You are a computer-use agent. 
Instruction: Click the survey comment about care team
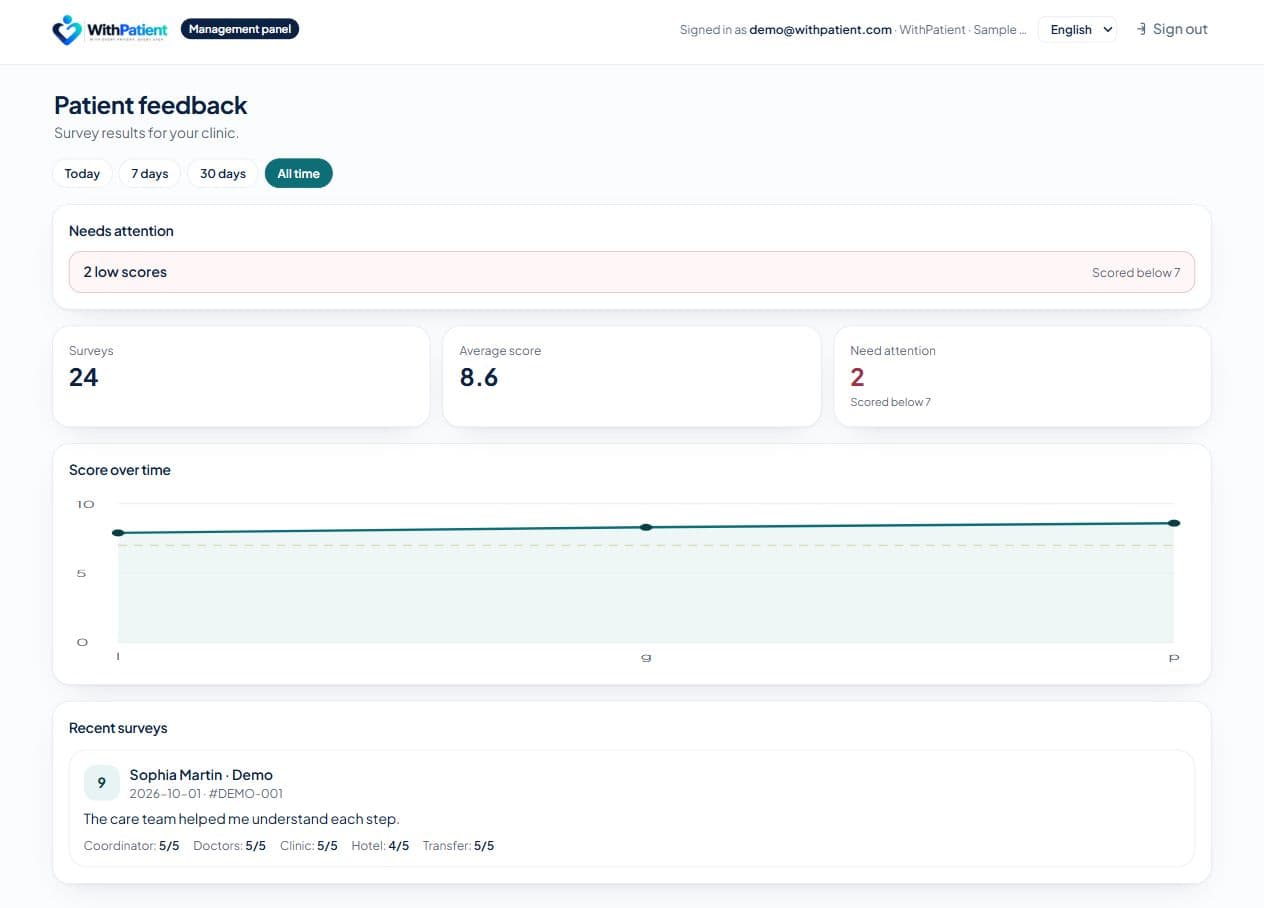click(x=241, y=819)
